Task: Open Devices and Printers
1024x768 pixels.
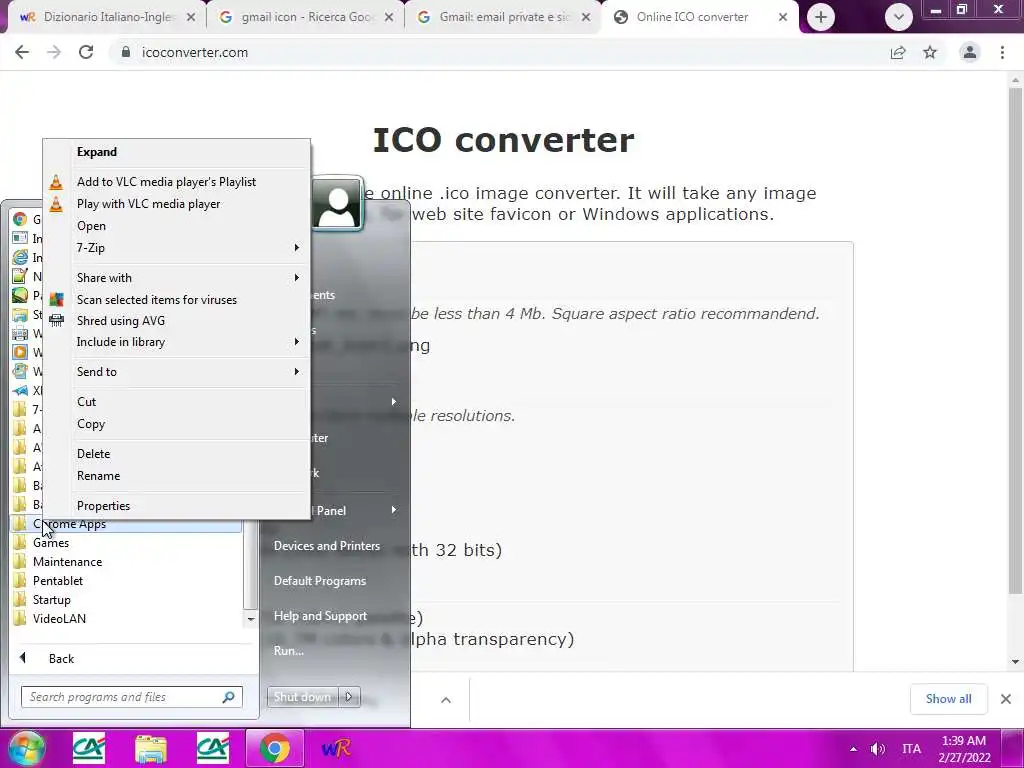Action: [327, 546]
